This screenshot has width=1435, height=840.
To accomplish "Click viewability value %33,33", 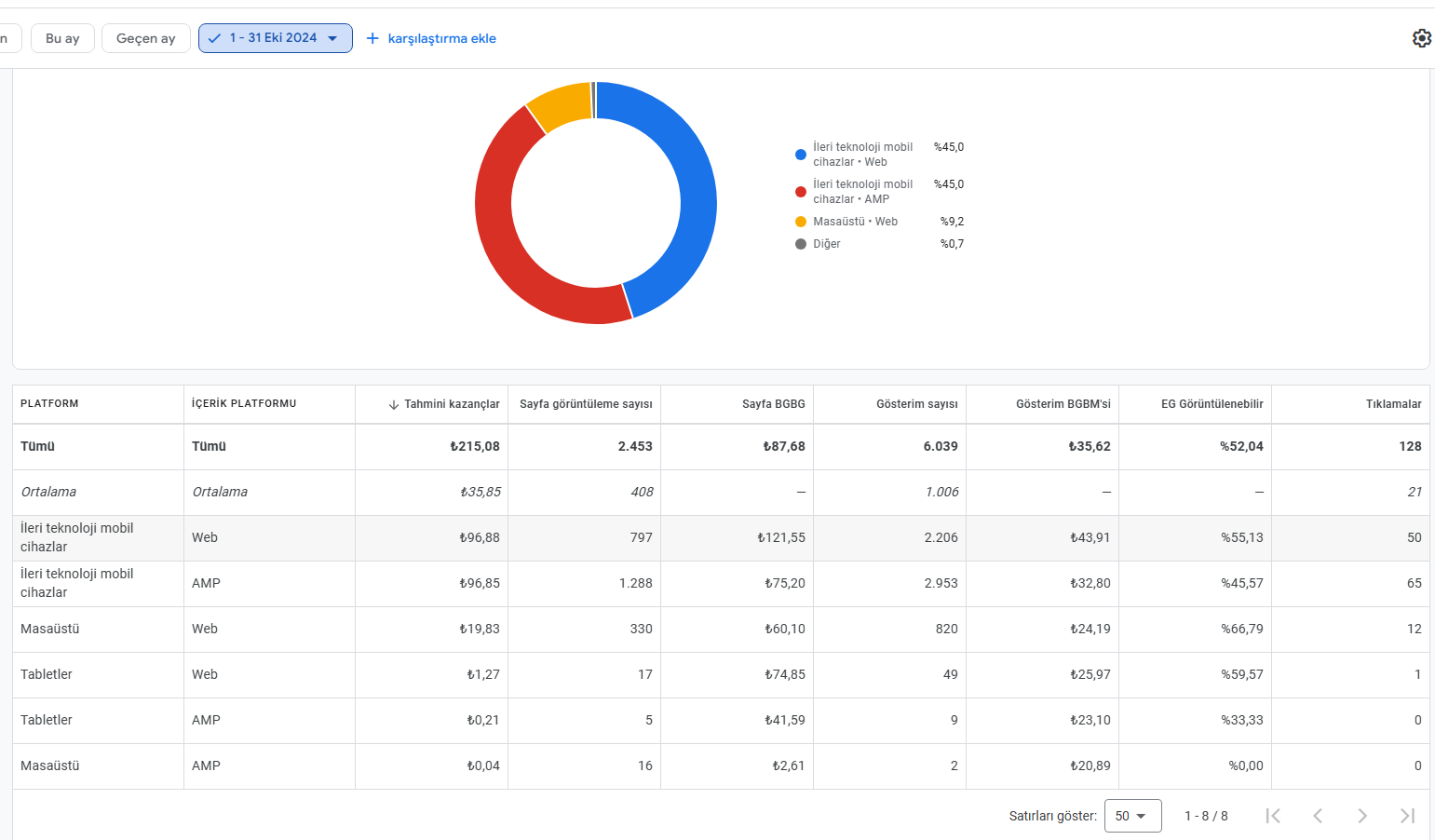I will pyautogui.click(x=1242, y=720).
